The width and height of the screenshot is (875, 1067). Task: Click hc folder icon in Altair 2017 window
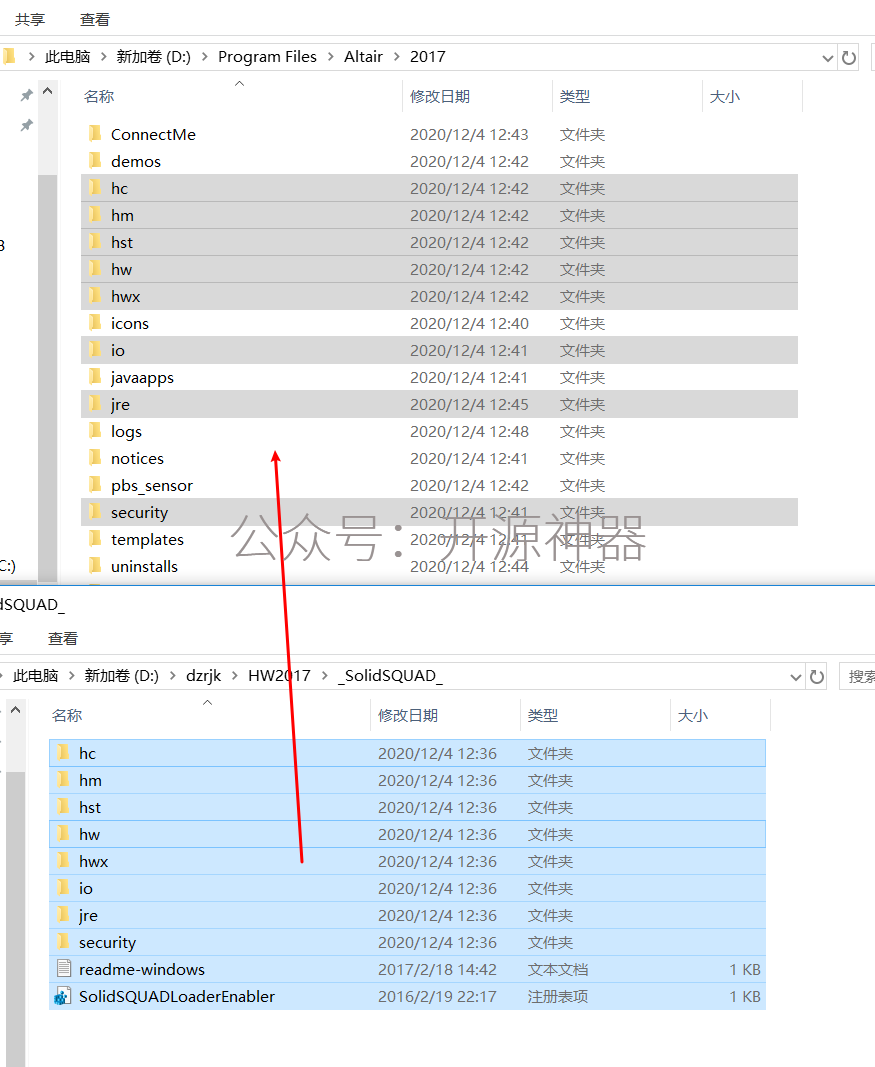[95, 188]
